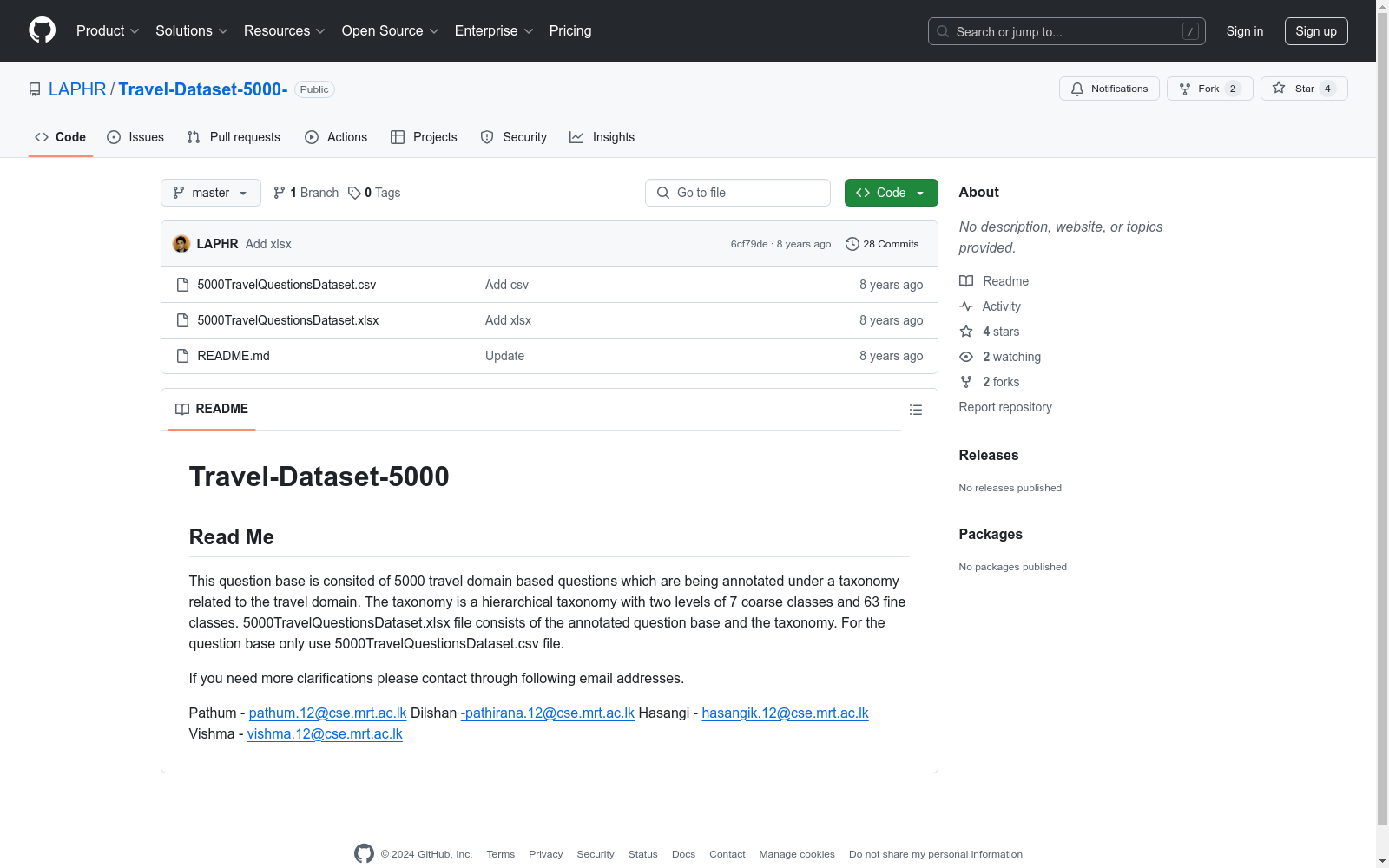1389x868 pixels.
Task: Expand the green Code dropdown button
Action: pyautogui.click(x=892, y=193)
